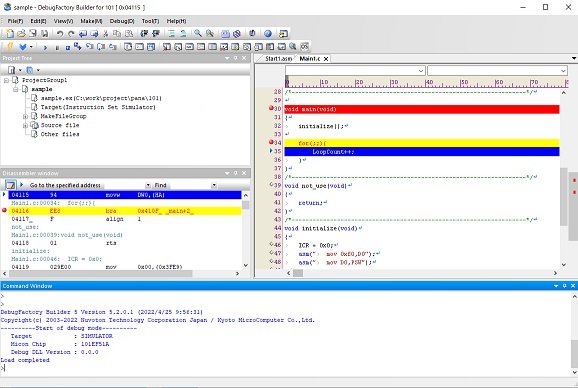Open the Edit(E) menu
Image resolution: width=578 pixels, height=388 pixels.
38,21
